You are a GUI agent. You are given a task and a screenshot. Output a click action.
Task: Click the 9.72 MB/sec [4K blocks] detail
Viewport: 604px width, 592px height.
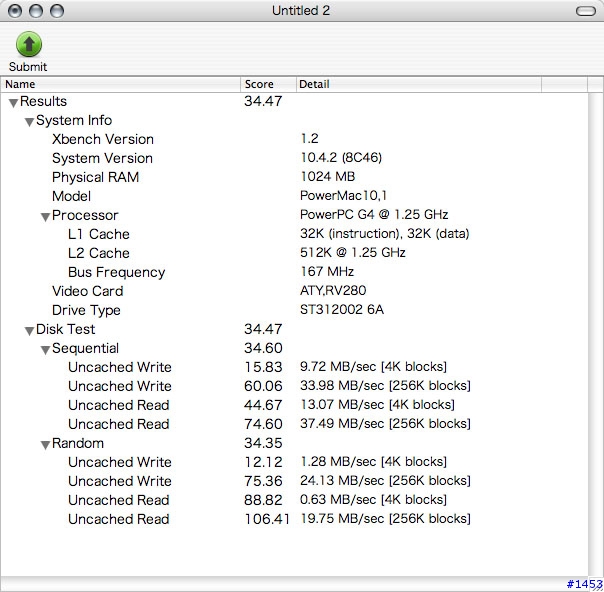tap(373, 367)
